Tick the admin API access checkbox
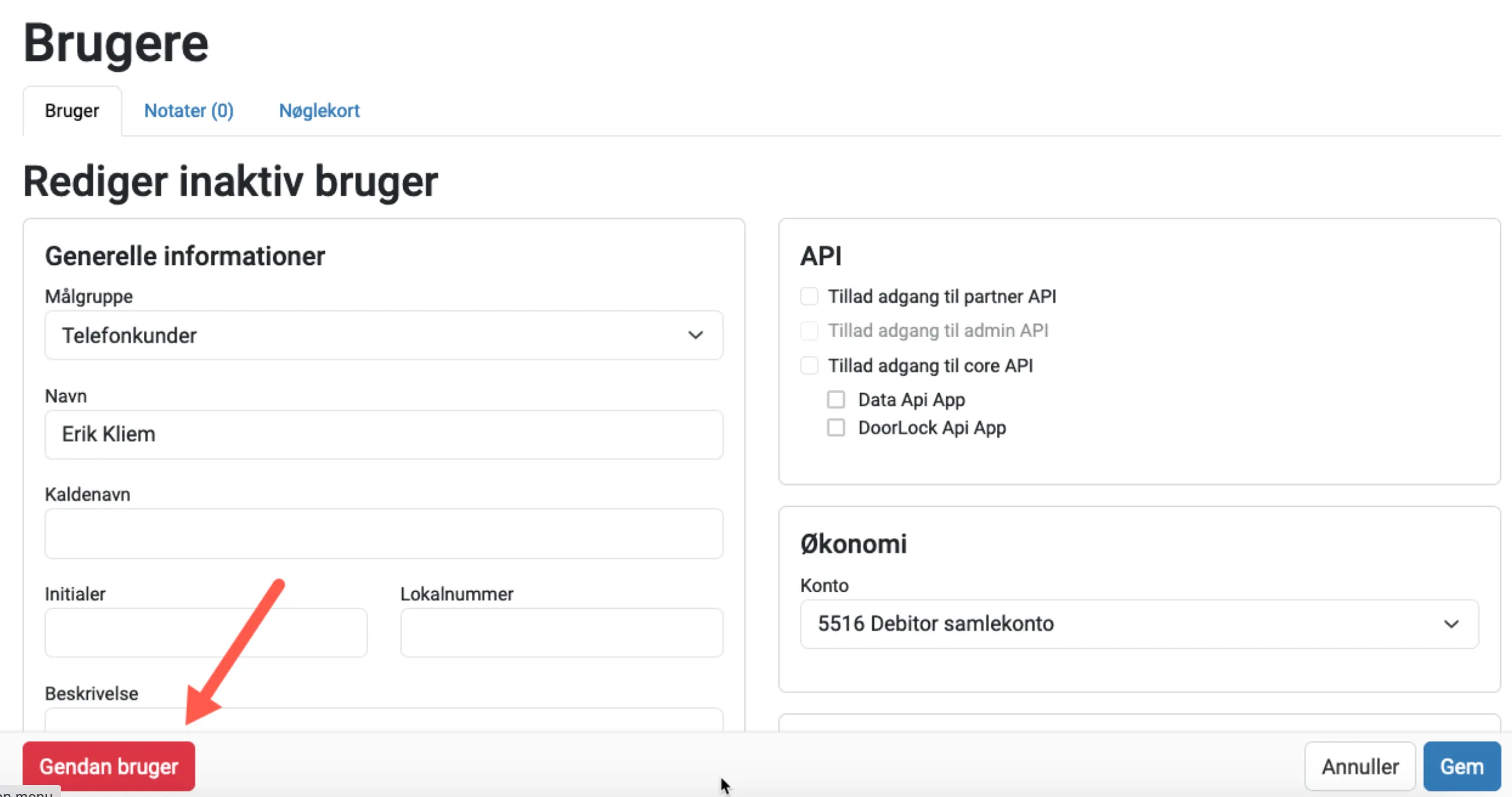Screen dimensions: 1512x797 pyautogui.click(x=810, y=330)
